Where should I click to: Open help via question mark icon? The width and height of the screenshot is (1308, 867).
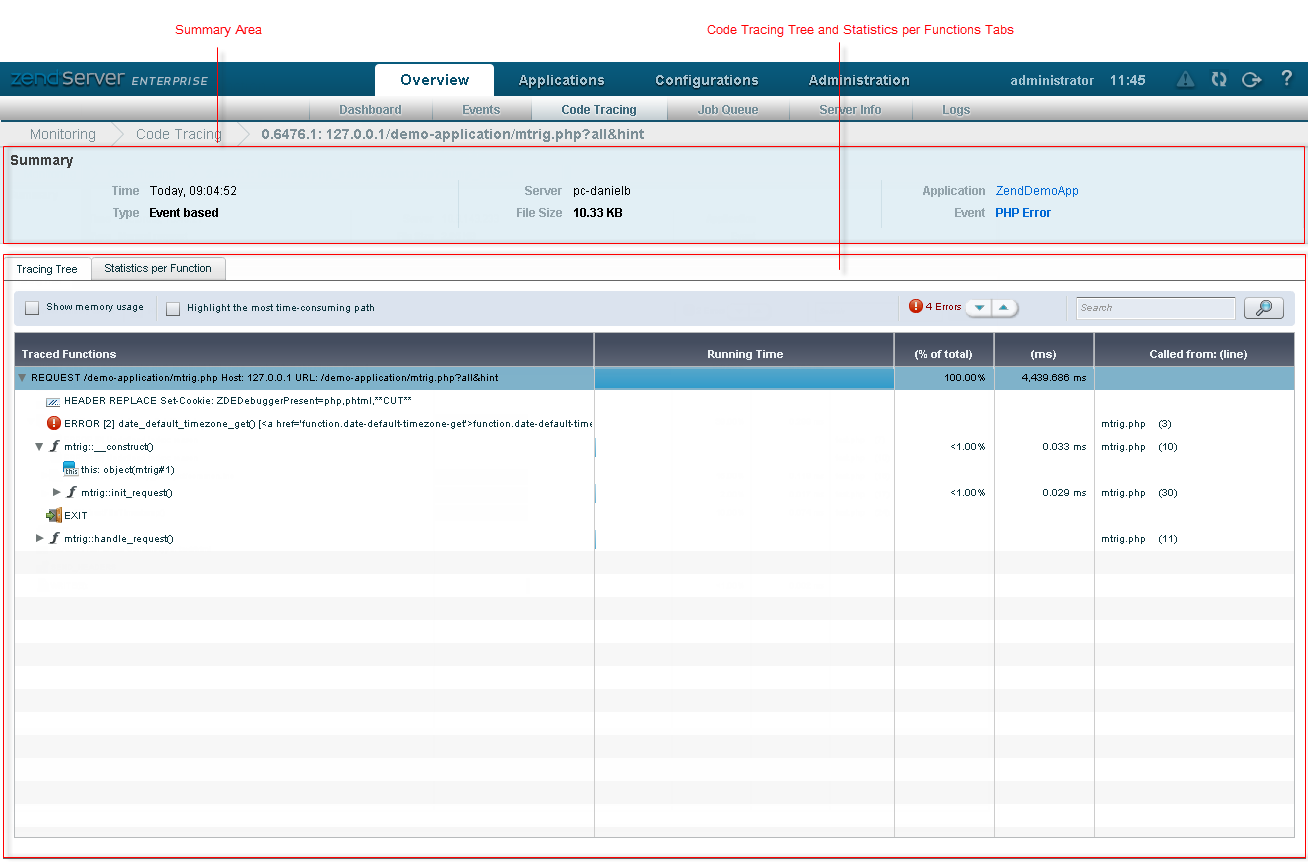(x=1287, y=79)
